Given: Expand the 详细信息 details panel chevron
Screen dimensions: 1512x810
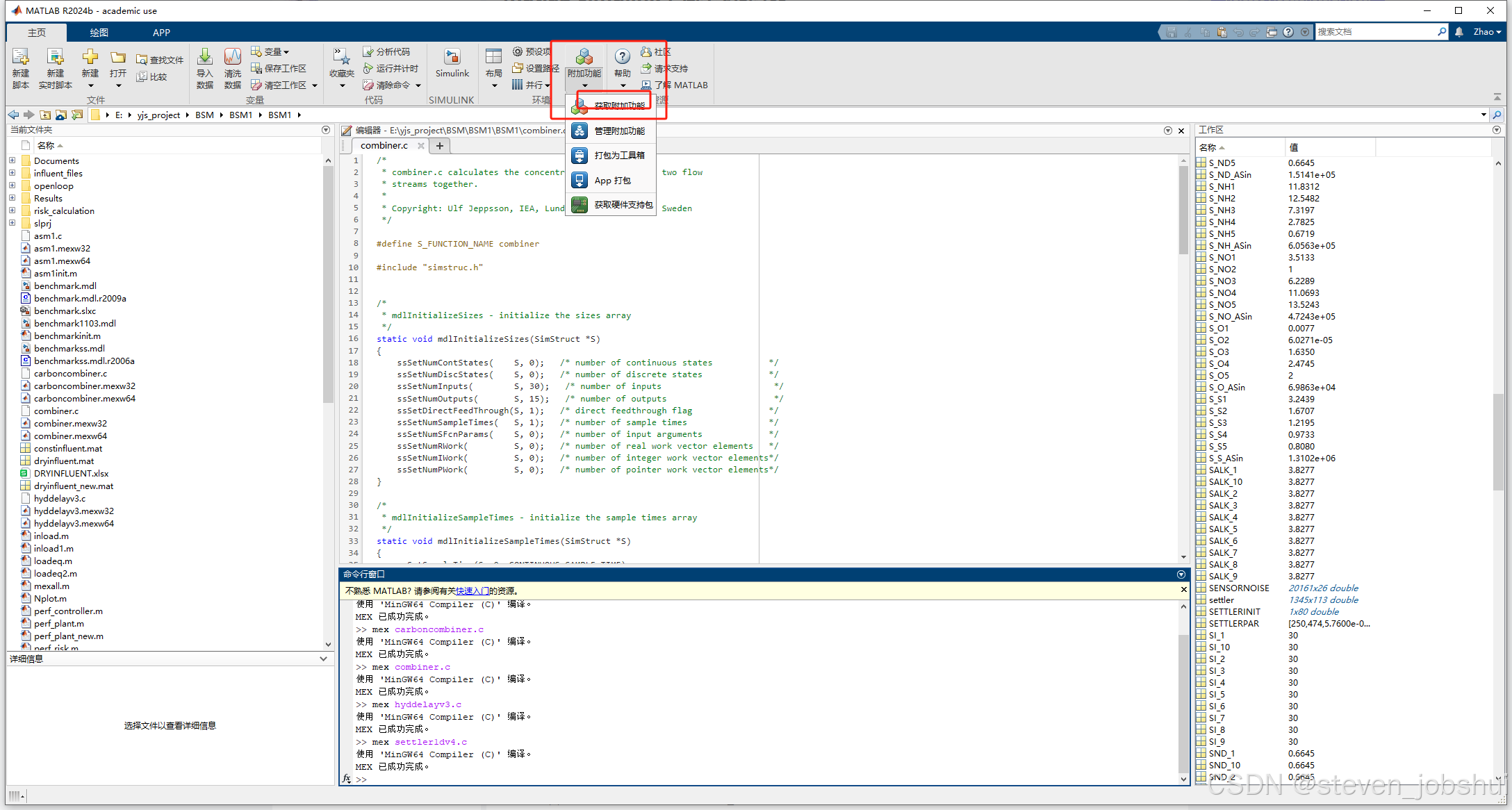Looking at the screenshot, I should [x=323, y=659].
